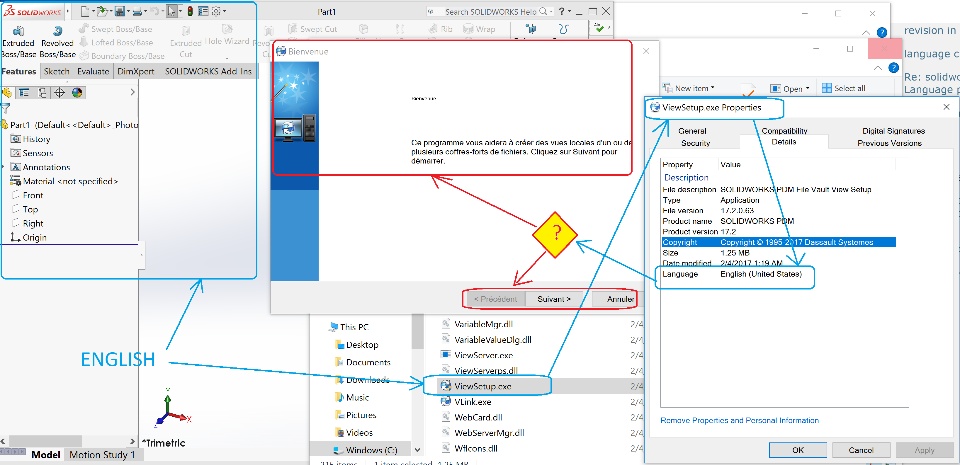Open the FeatureManager design tree tab icon
This screenshot has width=960, height=465.
(7, 93)
